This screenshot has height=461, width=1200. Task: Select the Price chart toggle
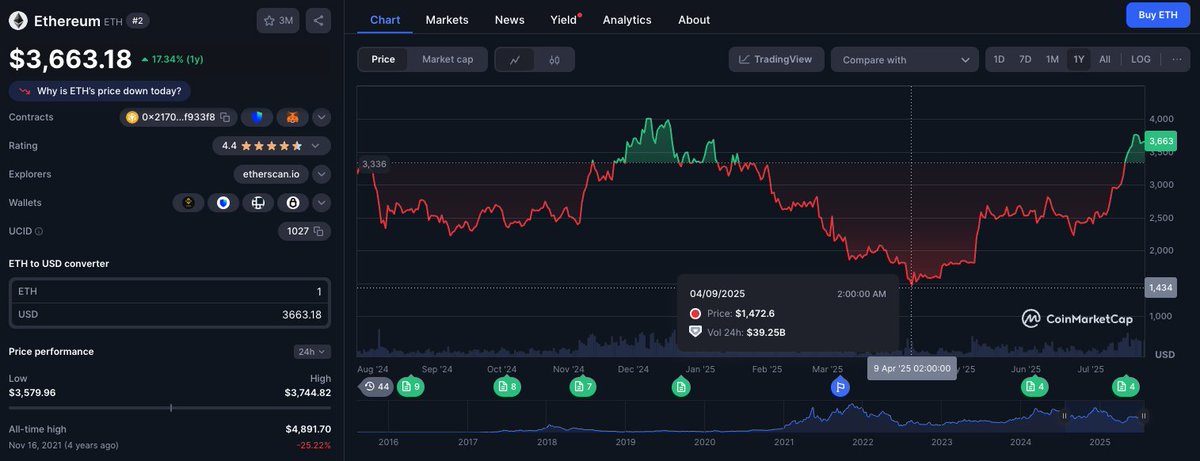(383, 59)
